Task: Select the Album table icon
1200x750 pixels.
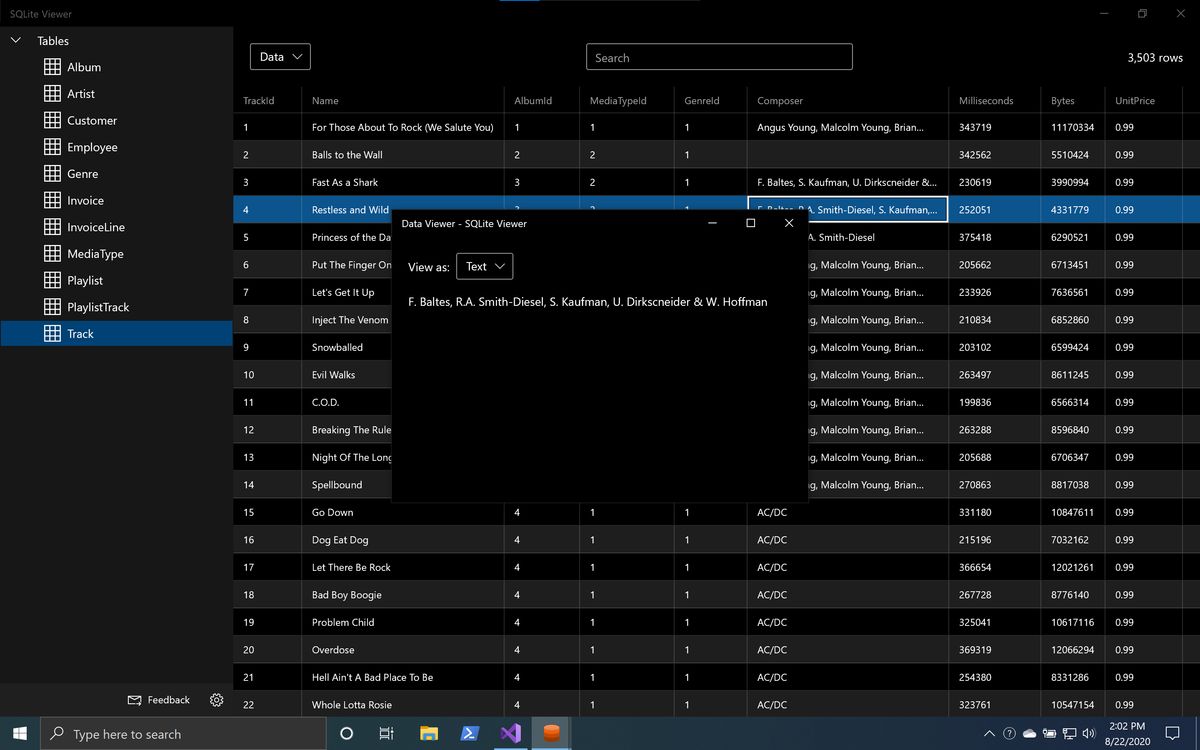Action: coord(52,67)
